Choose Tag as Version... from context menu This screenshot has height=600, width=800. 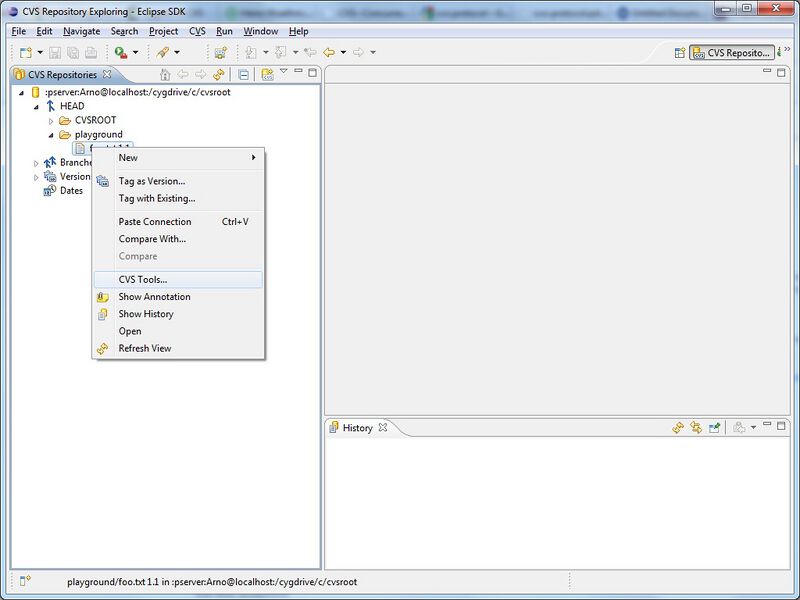179,181
